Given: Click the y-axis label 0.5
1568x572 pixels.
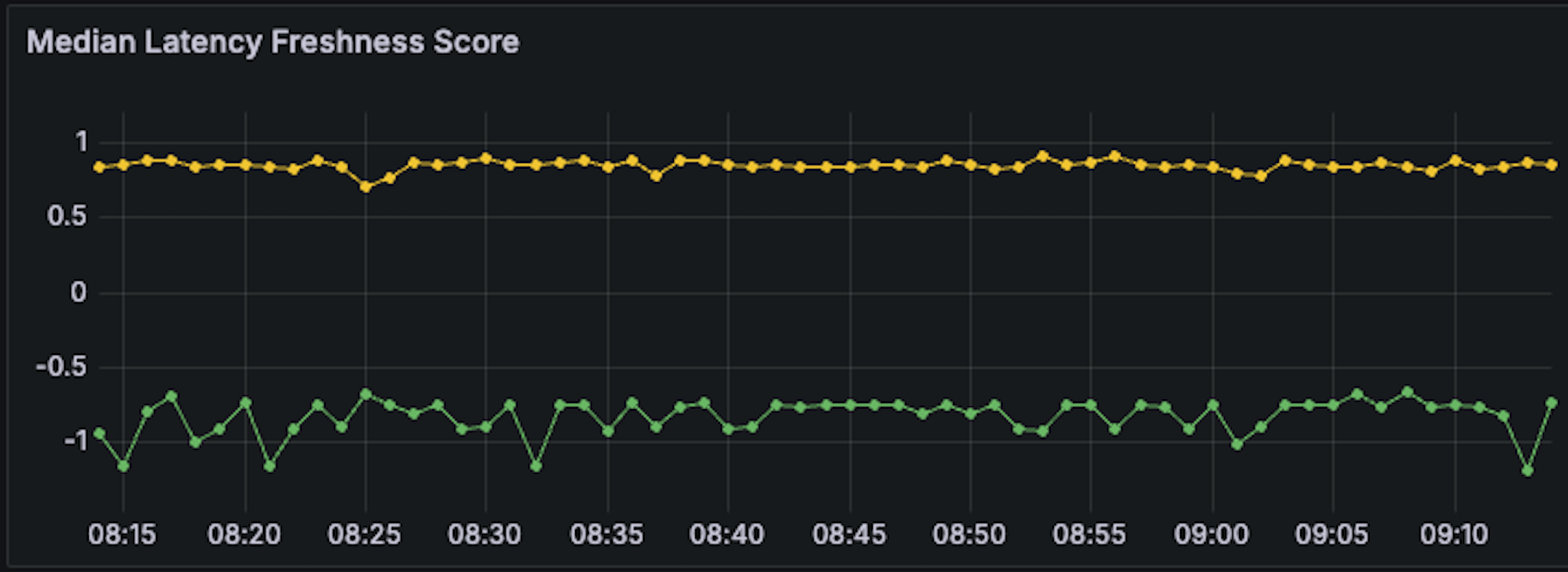Looking at the screenshot, I should coord(67,216).
